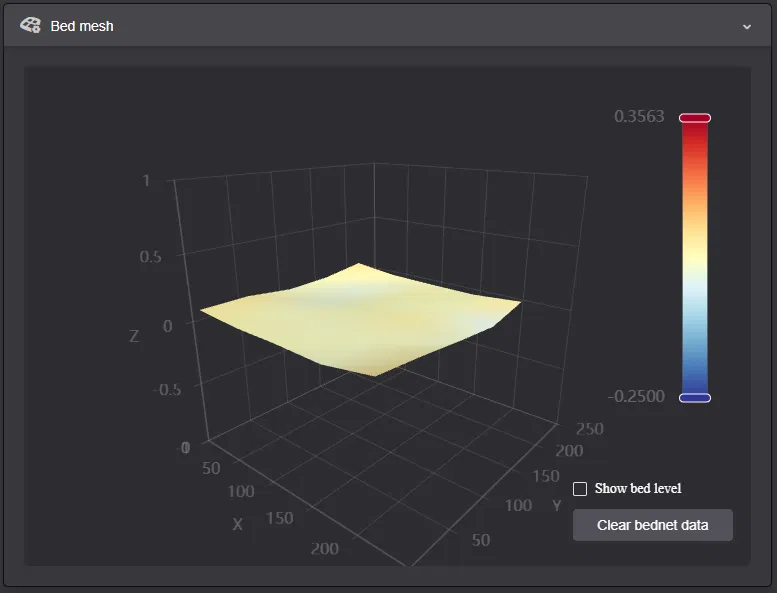
Task: Click the vertical color gradient bar
Action: [x=695, y=258]
